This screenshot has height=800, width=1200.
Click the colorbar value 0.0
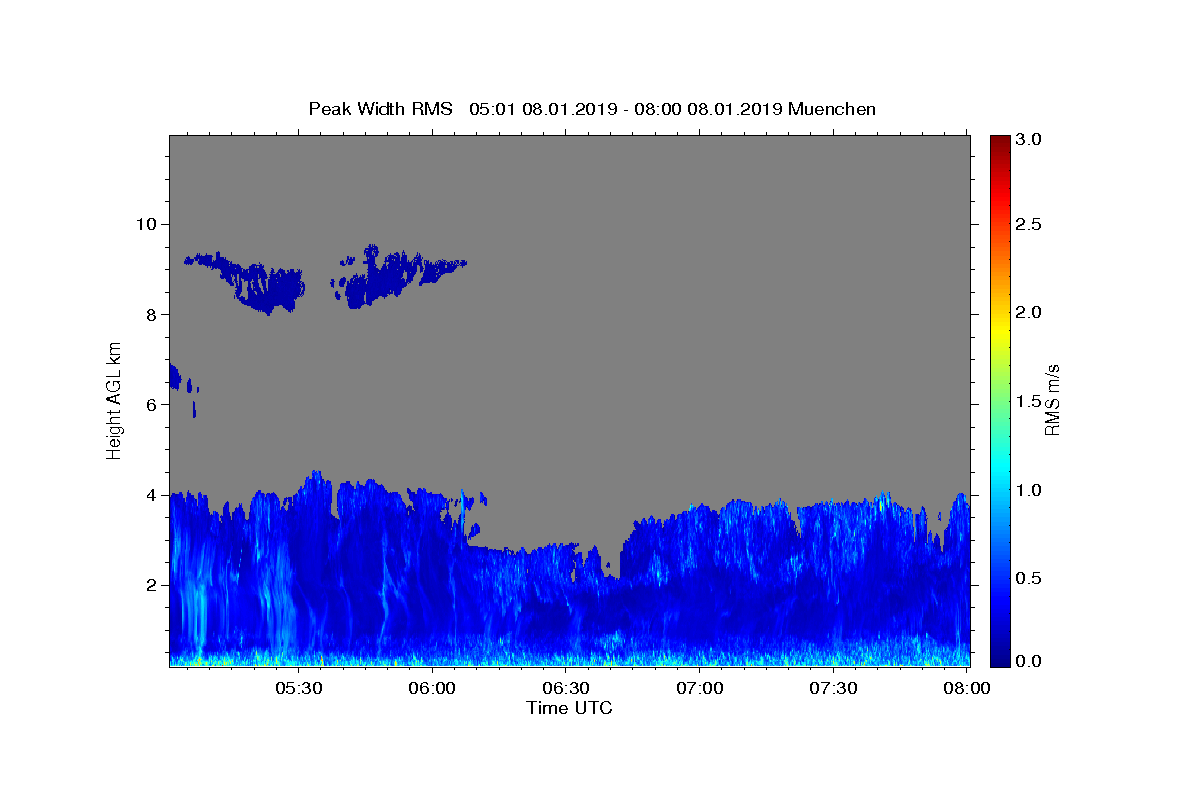(x=1030, y=661)
